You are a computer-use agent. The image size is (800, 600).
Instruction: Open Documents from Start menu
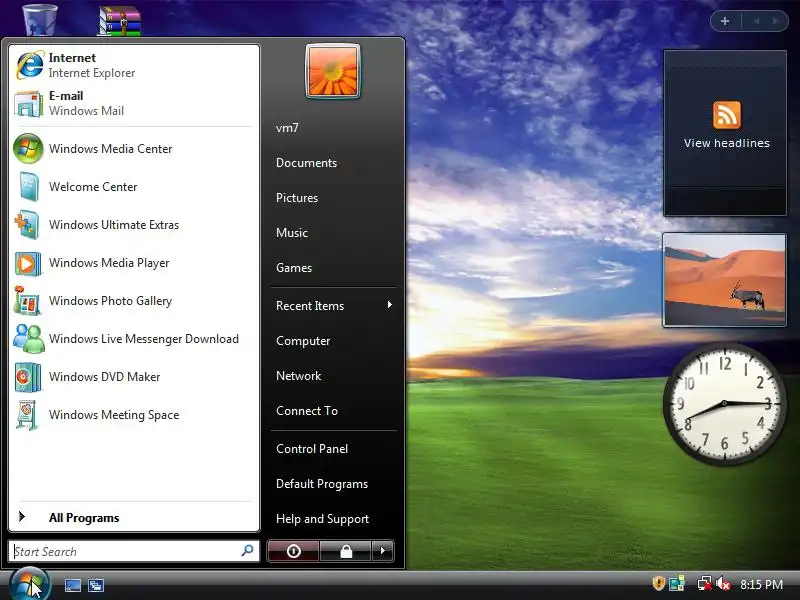[306, 163]
